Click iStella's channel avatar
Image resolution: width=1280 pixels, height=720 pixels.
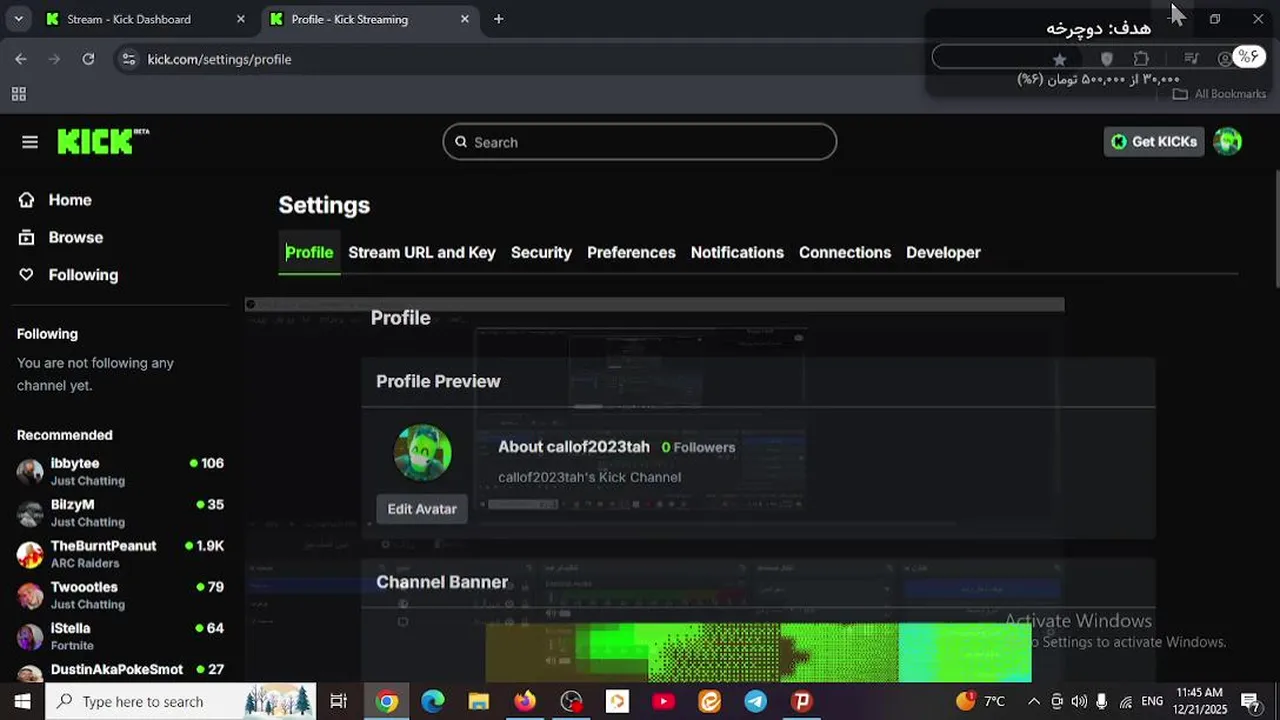pyautogui.click(x=30, y=636)
